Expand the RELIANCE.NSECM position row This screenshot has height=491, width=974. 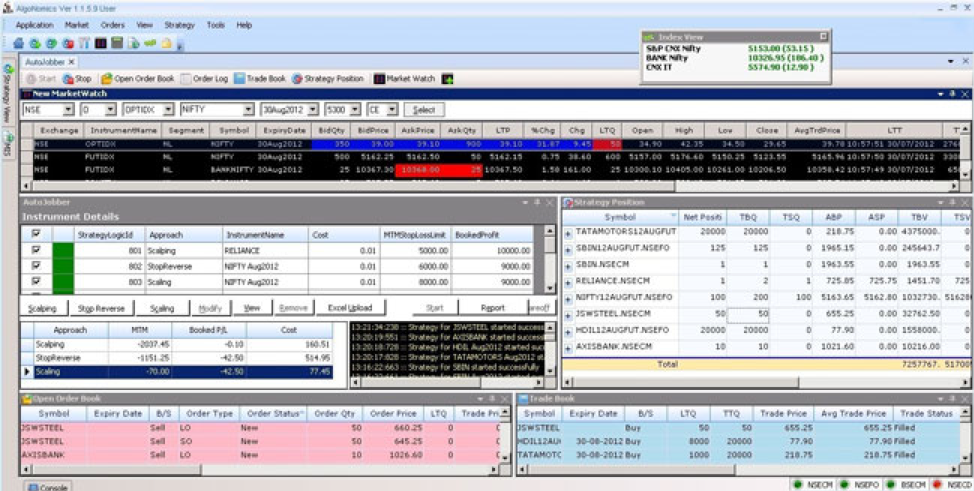(568, 282)
